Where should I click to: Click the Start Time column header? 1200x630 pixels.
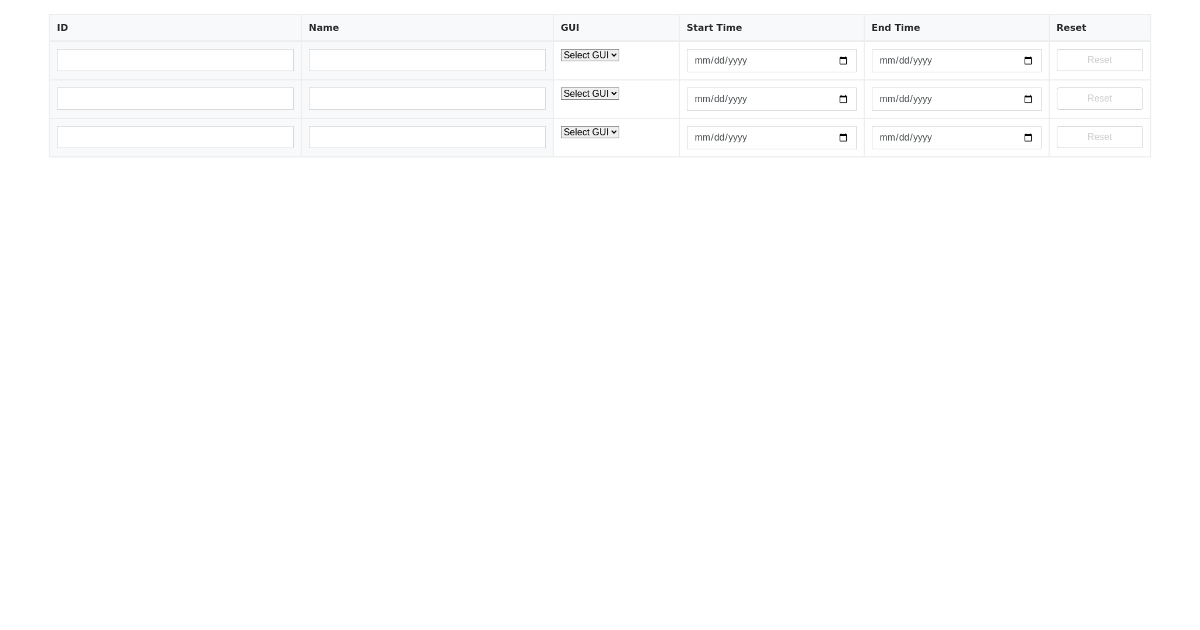714,28
